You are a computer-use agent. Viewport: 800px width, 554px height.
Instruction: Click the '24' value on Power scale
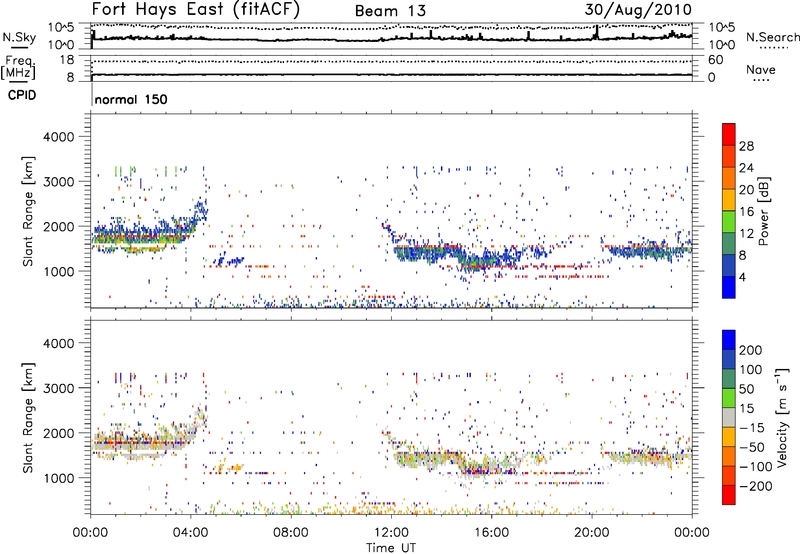[746, 168]
